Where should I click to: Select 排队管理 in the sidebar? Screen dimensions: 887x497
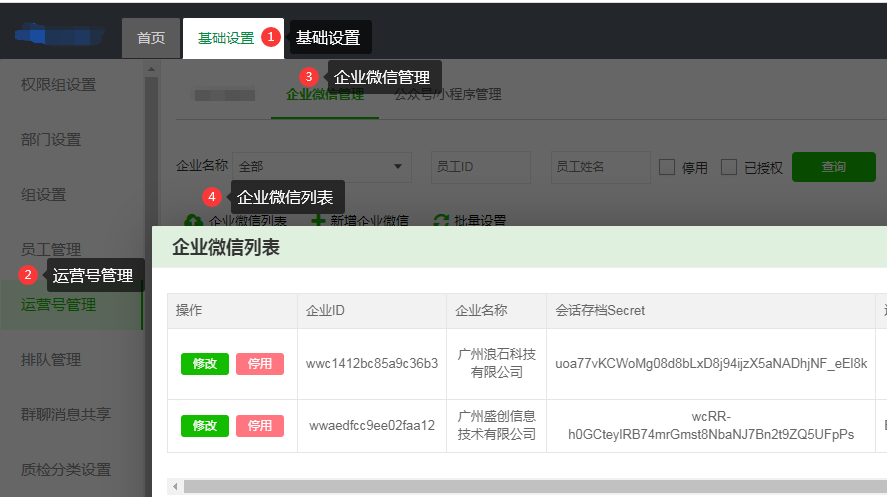coord(51,359)
